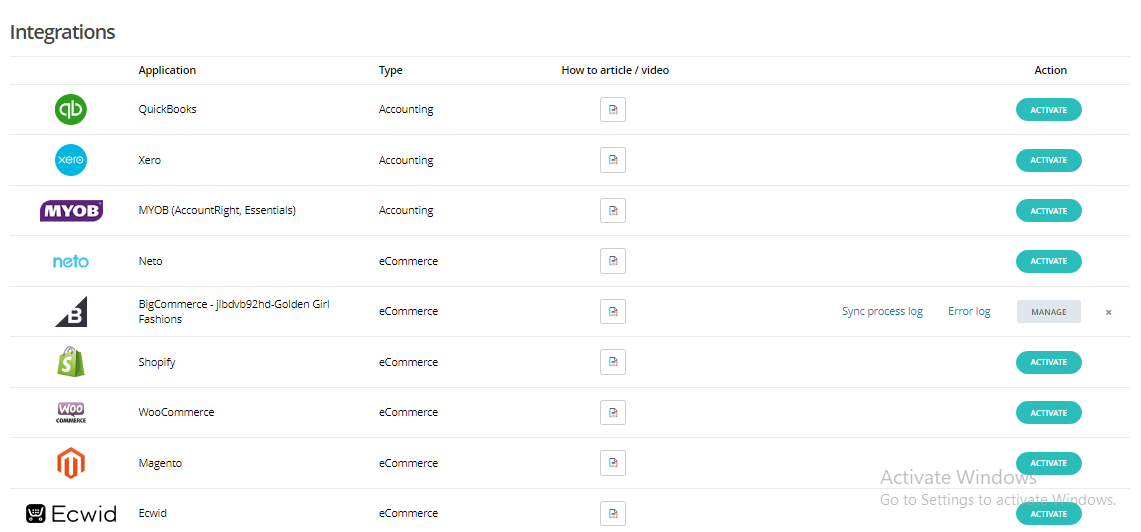Activate the Magento integration
The height and width of the screenshot is (532, 1141).
1049,463
